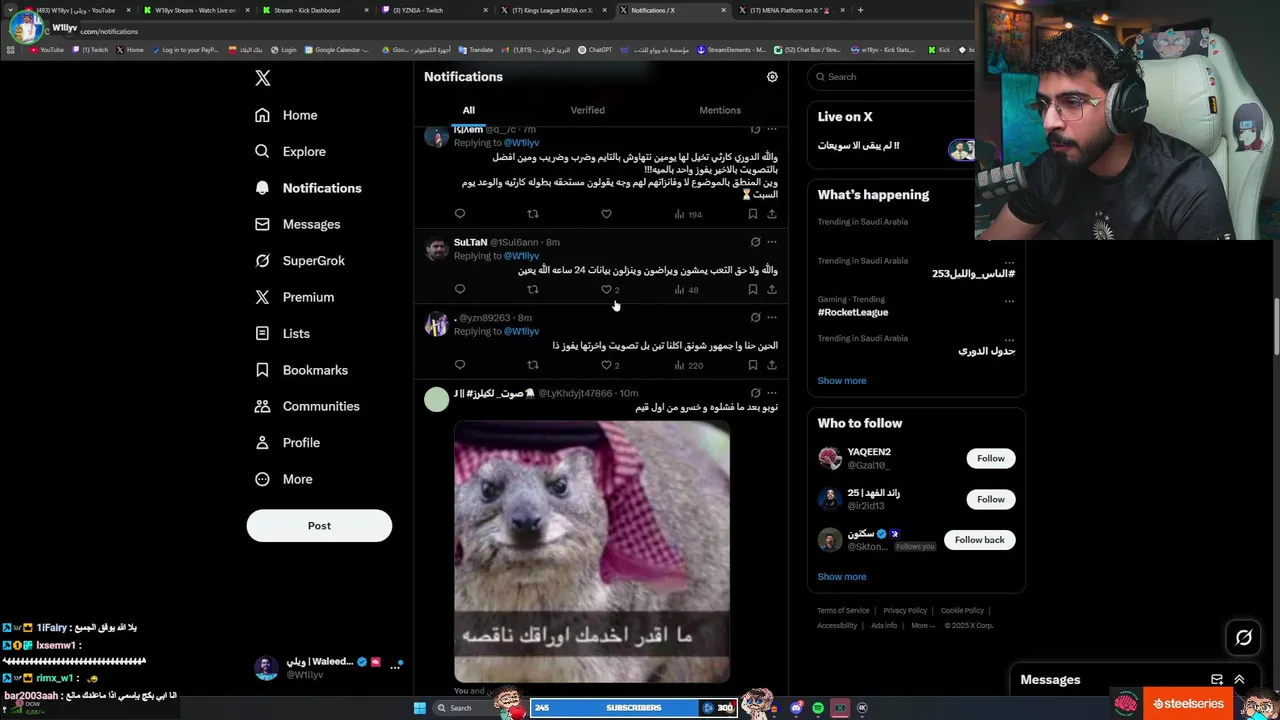Image resolution: width=1280 pixels, height=720 pixels.
Task: Like SuLTaN's tweet
Action: click(x=606, y=289)
